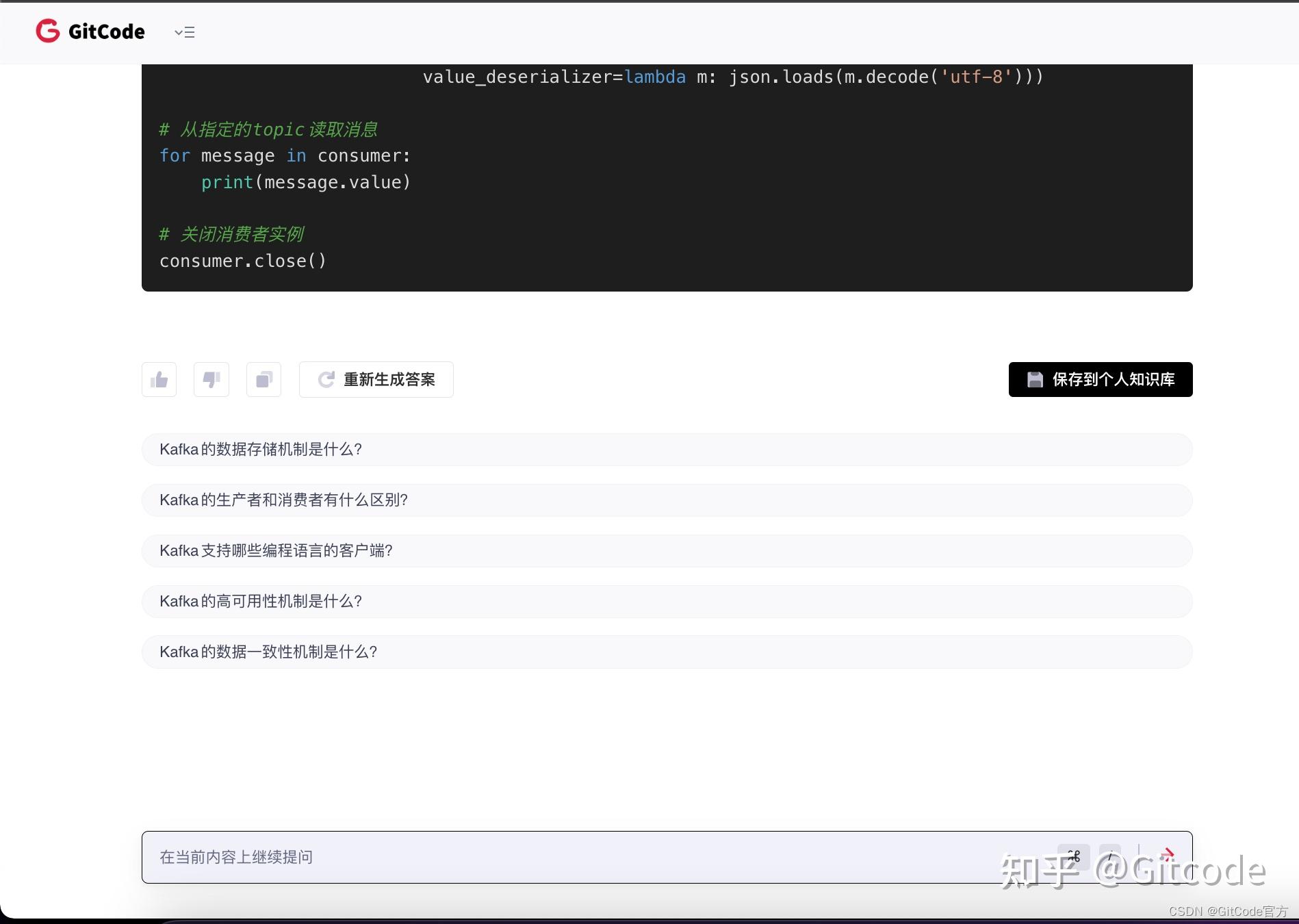Click the thumbs-down icon under the answer

click(211, 379)
